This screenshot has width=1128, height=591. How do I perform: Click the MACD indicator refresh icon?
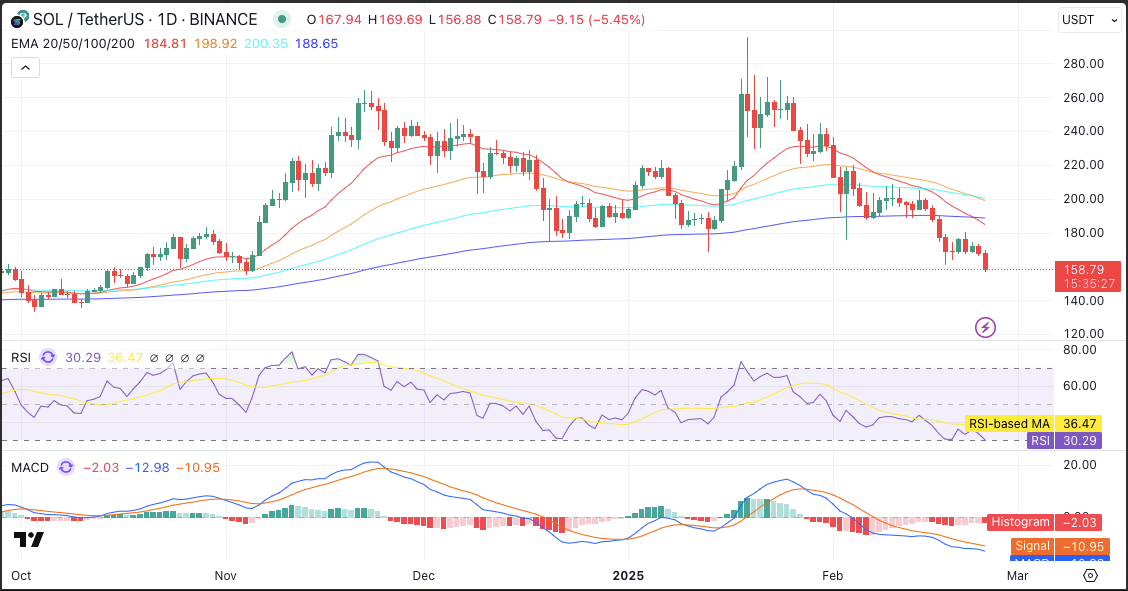[65, 467]
